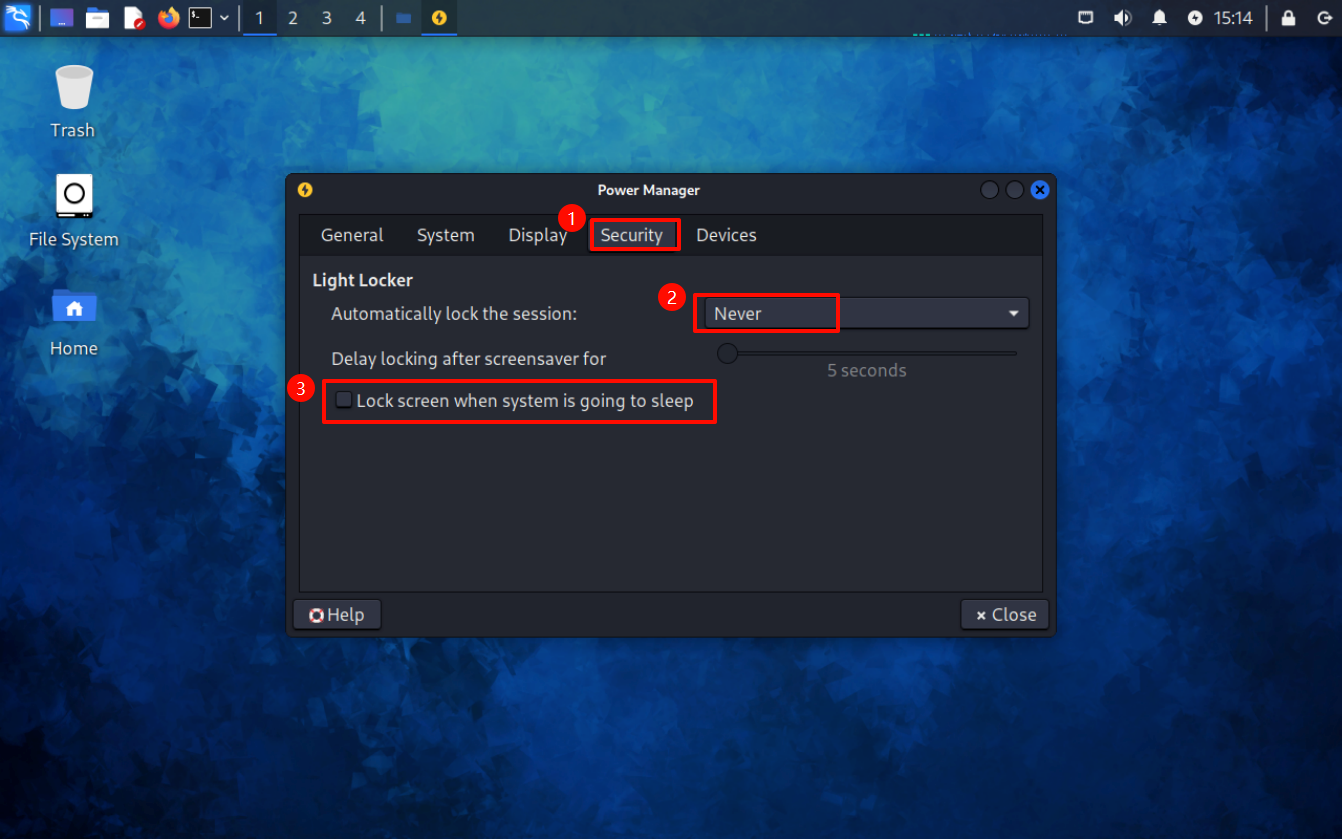Switch to the General tab
Viewport: 1342px width, 839px height.
[x=352, y=235]
